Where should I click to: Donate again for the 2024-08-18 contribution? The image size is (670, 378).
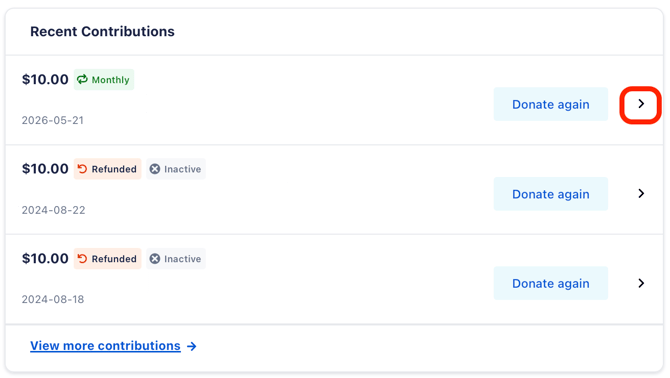coord(551,283)
